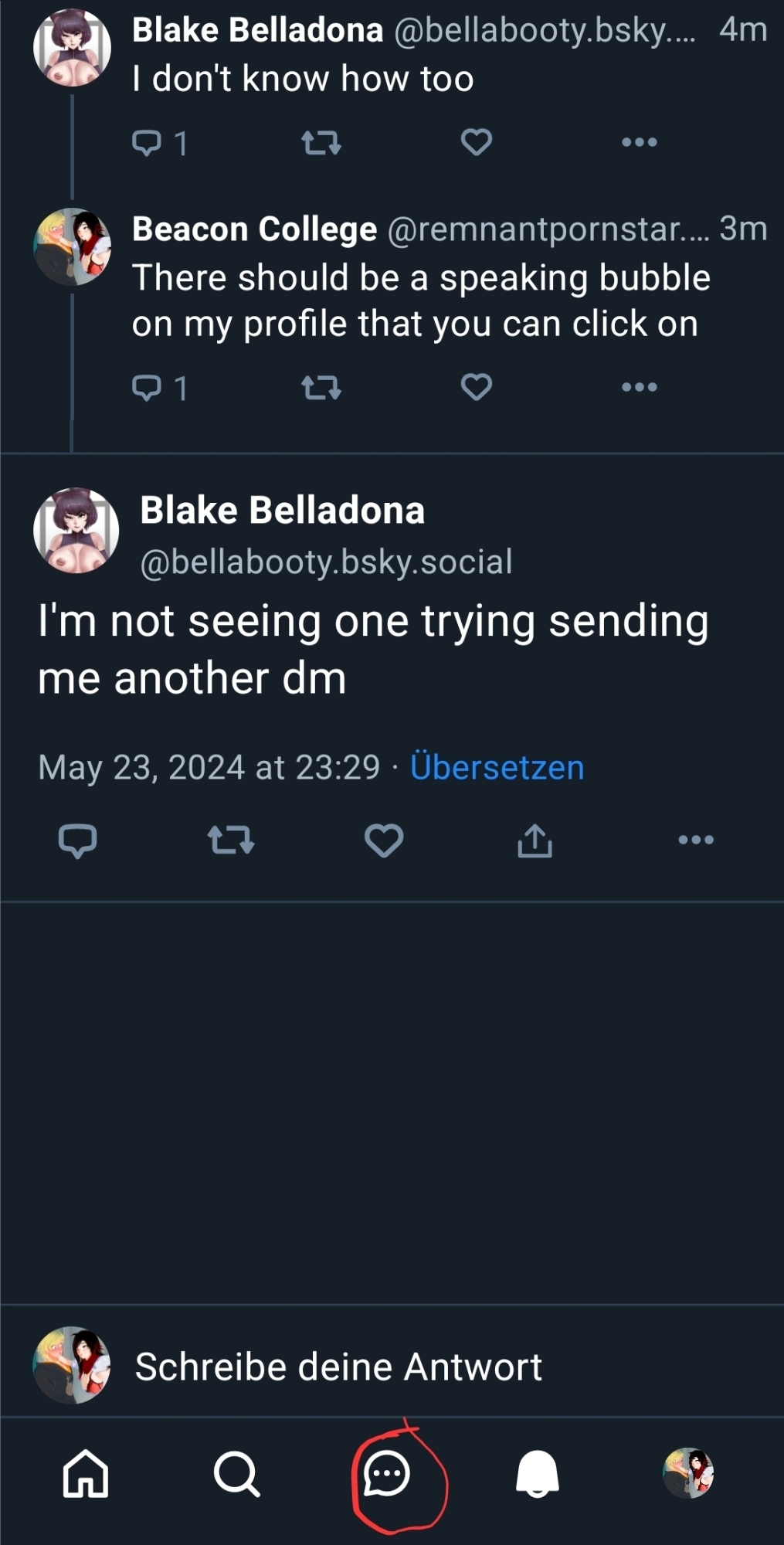Like the main post about sending another dm
This screenshot has width=784, height=1545.
384,840
